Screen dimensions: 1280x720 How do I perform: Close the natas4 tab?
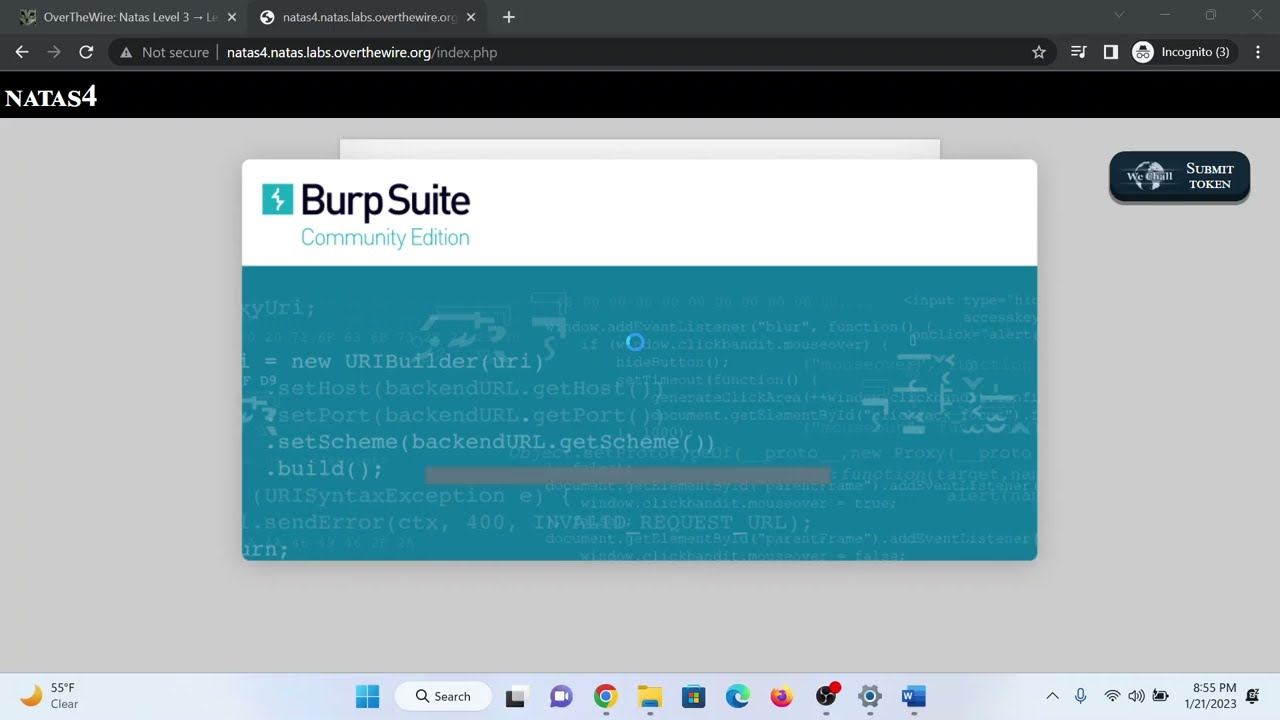pos(471,17)
